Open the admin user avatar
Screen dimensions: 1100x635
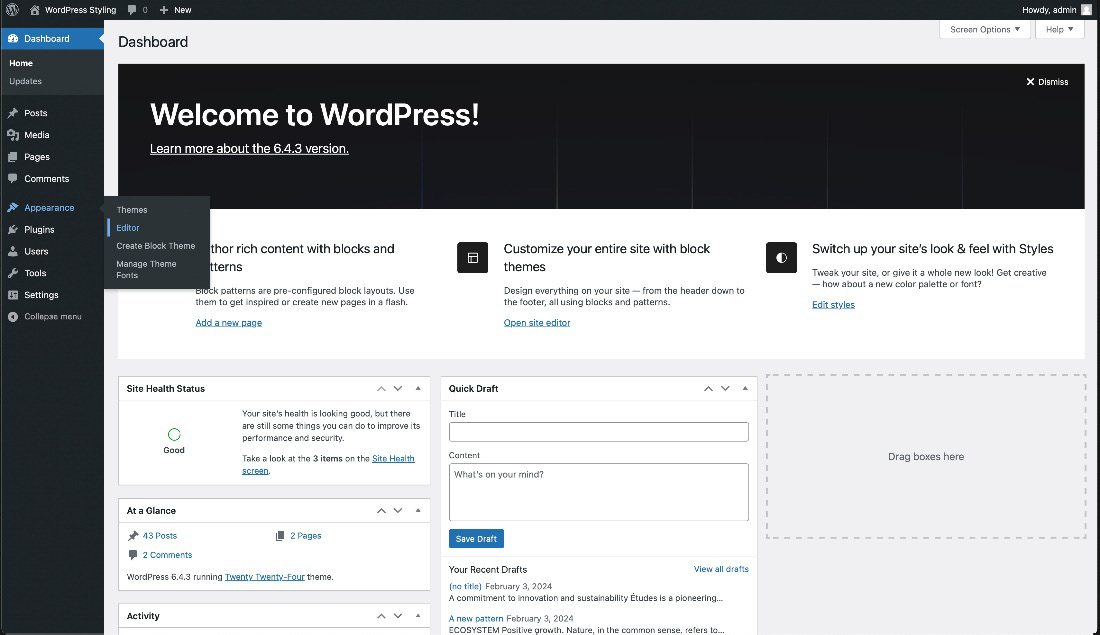(1087, 10)
